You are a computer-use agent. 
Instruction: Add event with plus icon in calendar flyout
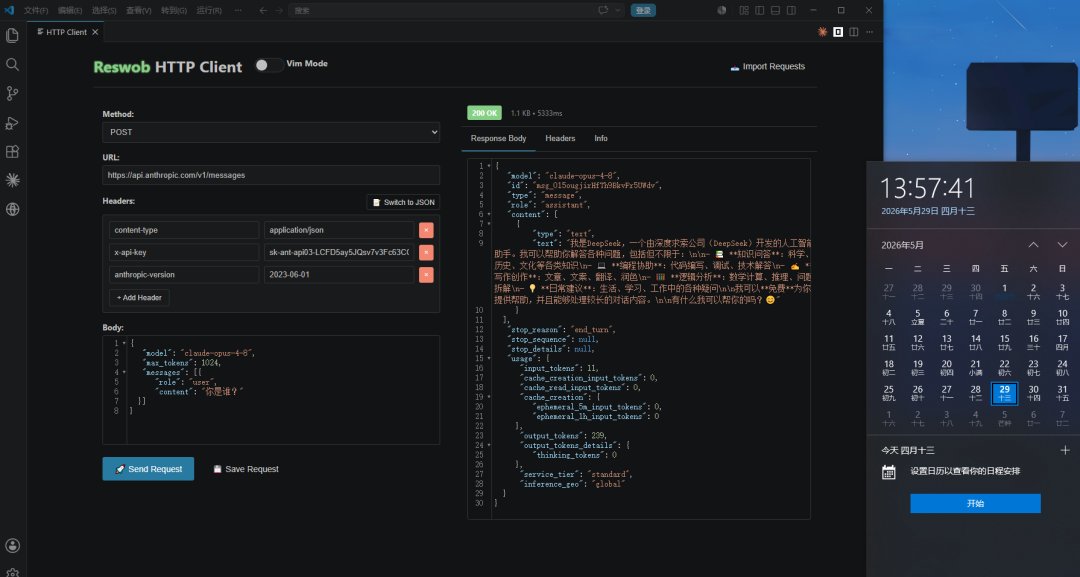1065,450
